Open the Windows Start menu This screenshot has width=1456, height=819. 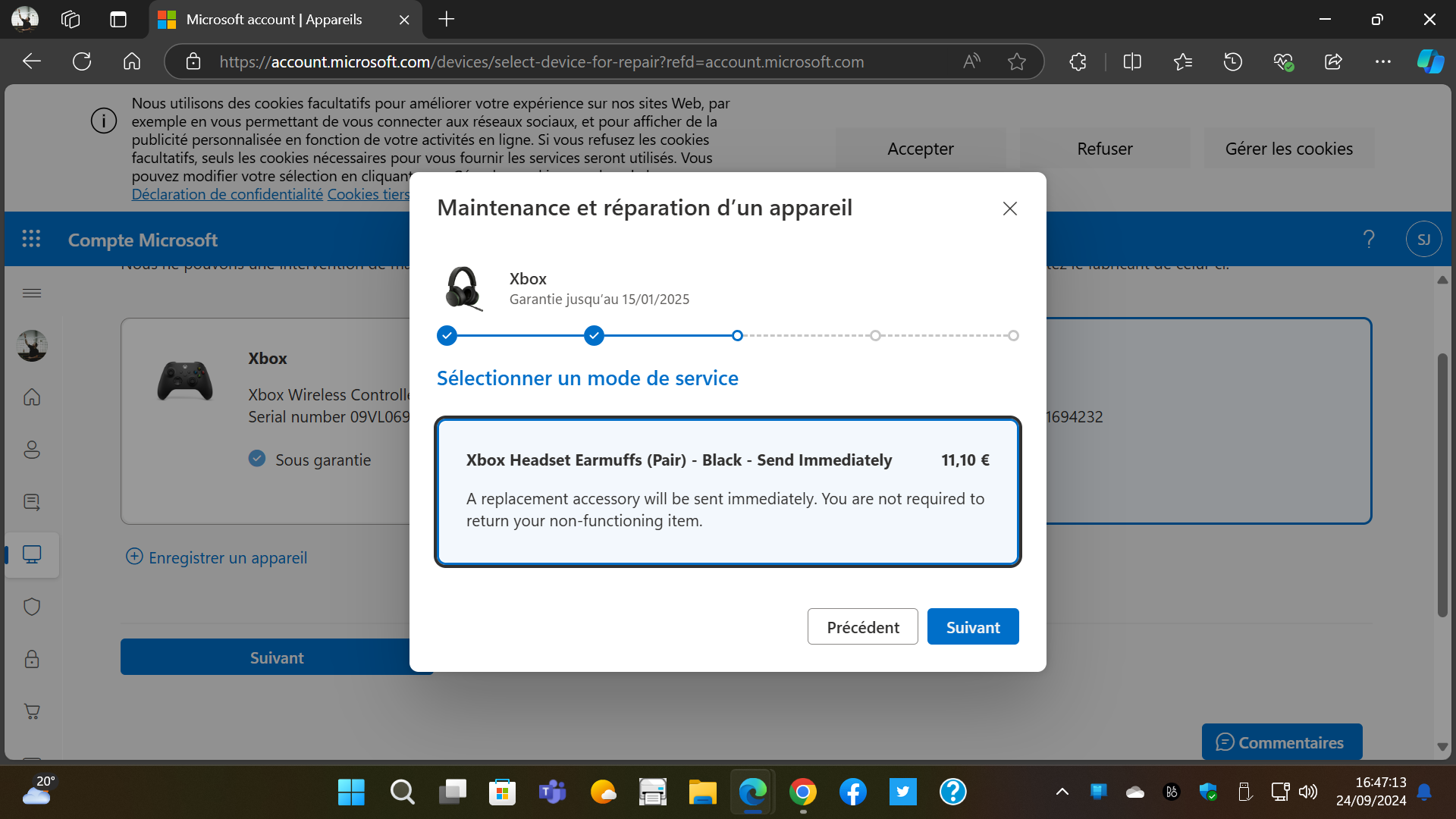coord(351,792)
